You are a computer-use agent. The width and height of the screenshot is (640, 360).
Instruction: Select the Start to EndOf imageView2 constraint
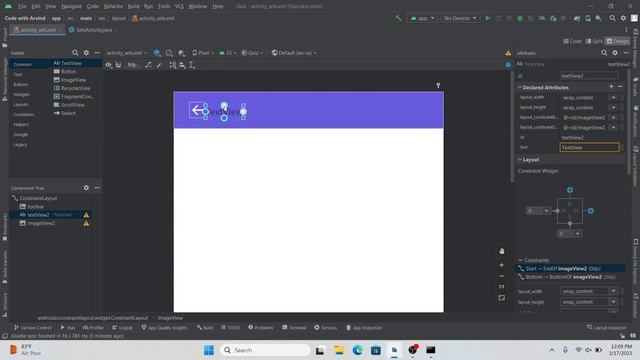[570, 269]
